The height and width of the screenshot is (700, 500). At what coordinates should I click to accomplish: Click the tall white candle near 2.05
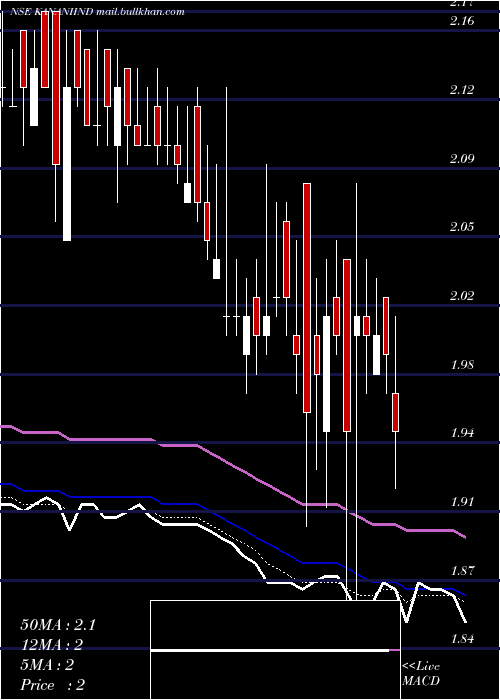67,164
